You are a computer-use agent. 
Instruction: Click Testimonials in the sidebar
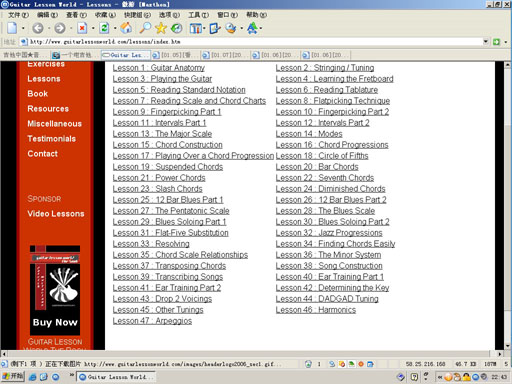pyautogui.click(x=52, y=139)
